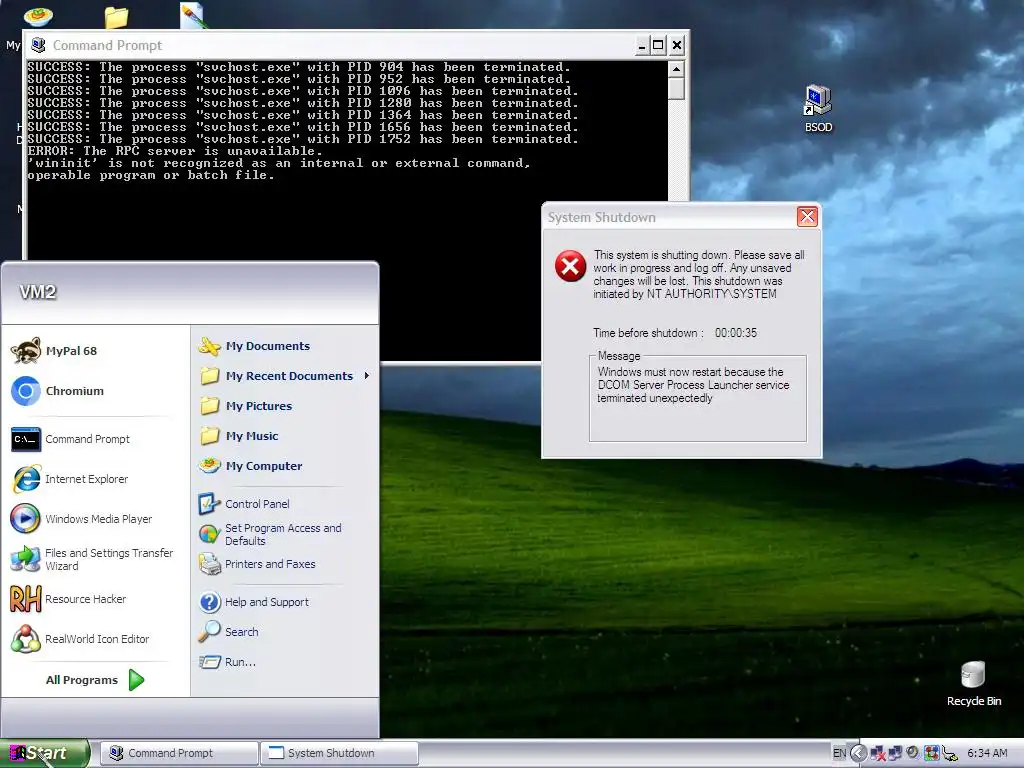Image resolution: width=1024 pixels, height=768 pixels.
Task: Close the System Shutdown dialog
Action: coord(807,217)
